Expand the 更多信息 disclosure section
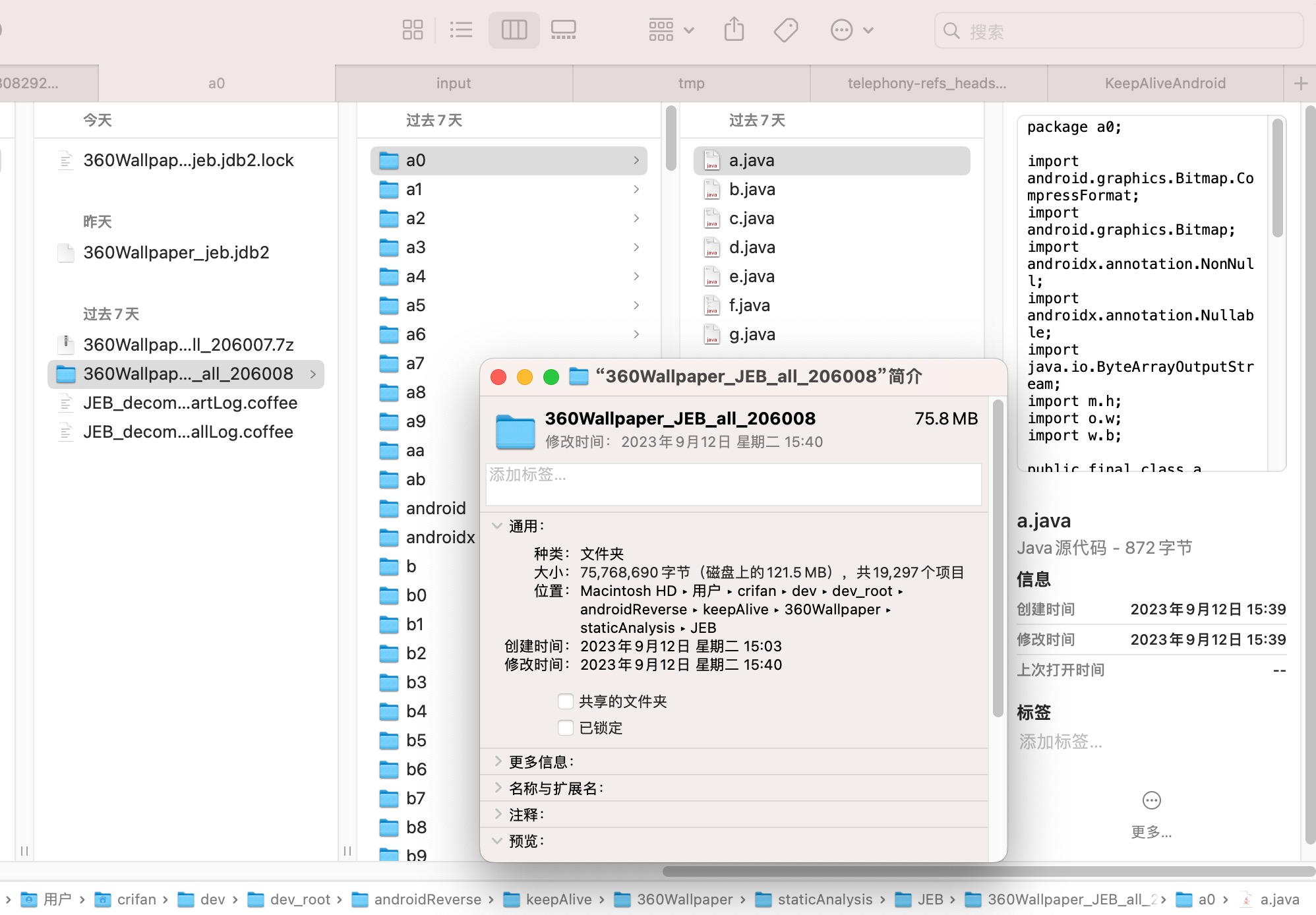Screen dimensions: 1316x915 click(x=498, y=761)
